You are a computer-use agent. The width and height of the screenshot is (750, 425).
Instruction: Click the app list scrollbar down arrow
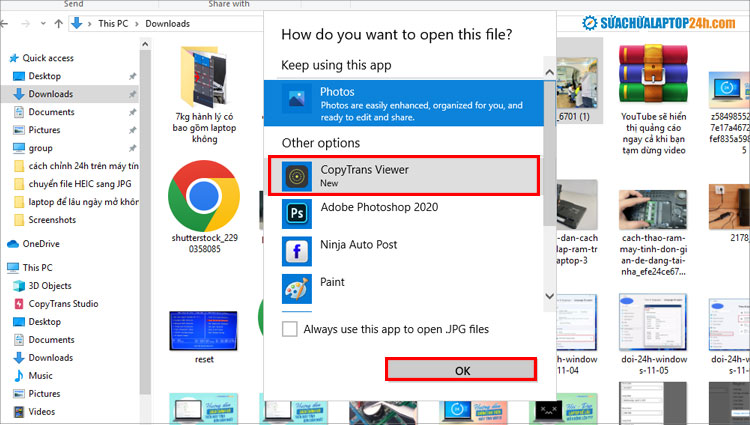click(x=548, y=296)
